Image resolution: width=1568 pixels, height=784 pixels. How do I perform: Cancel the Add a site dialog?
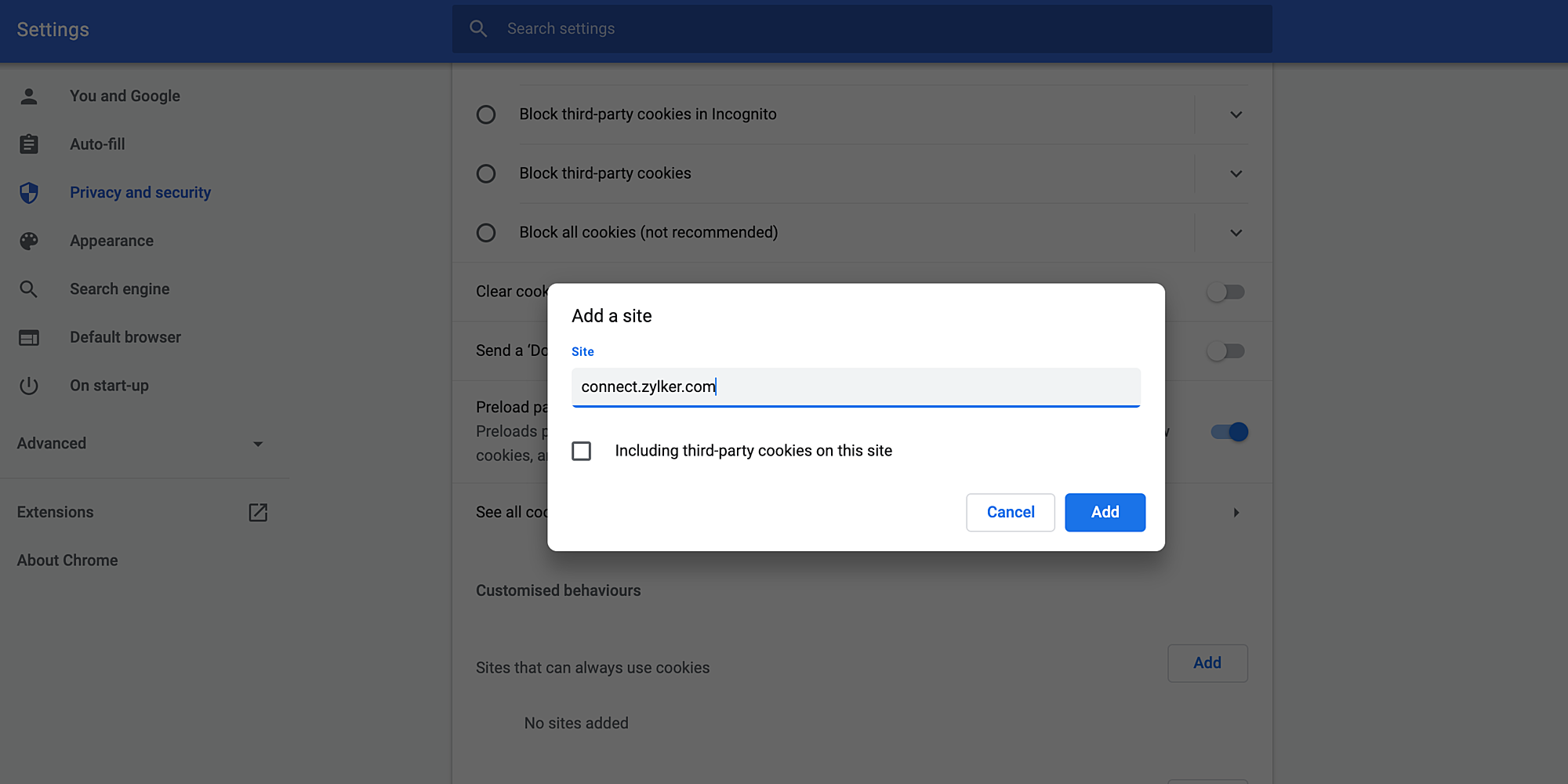[x=1010, y=513]
